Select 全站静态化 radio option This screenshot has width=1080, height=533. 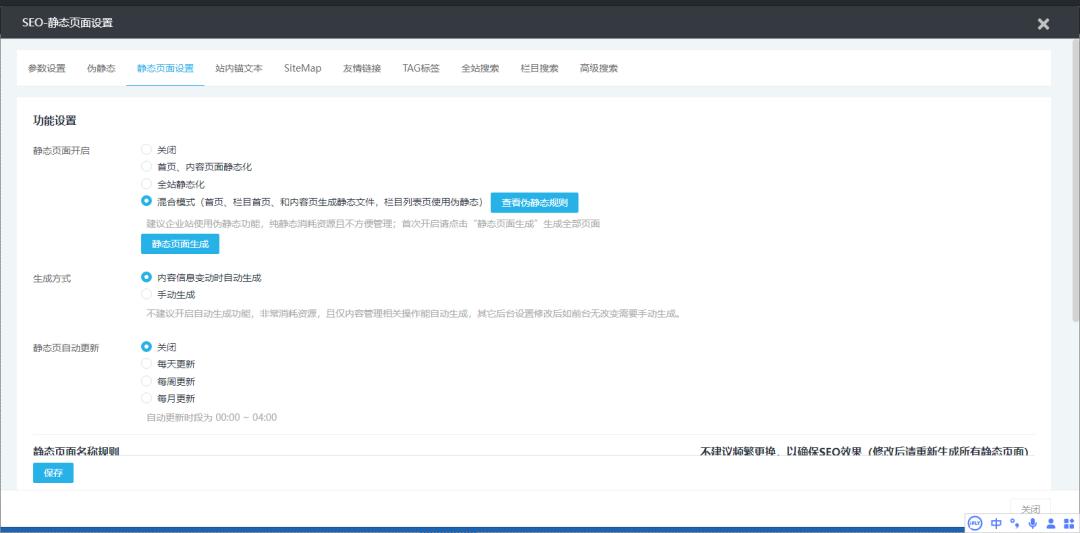pyautogui.click(x=146, y=184)
